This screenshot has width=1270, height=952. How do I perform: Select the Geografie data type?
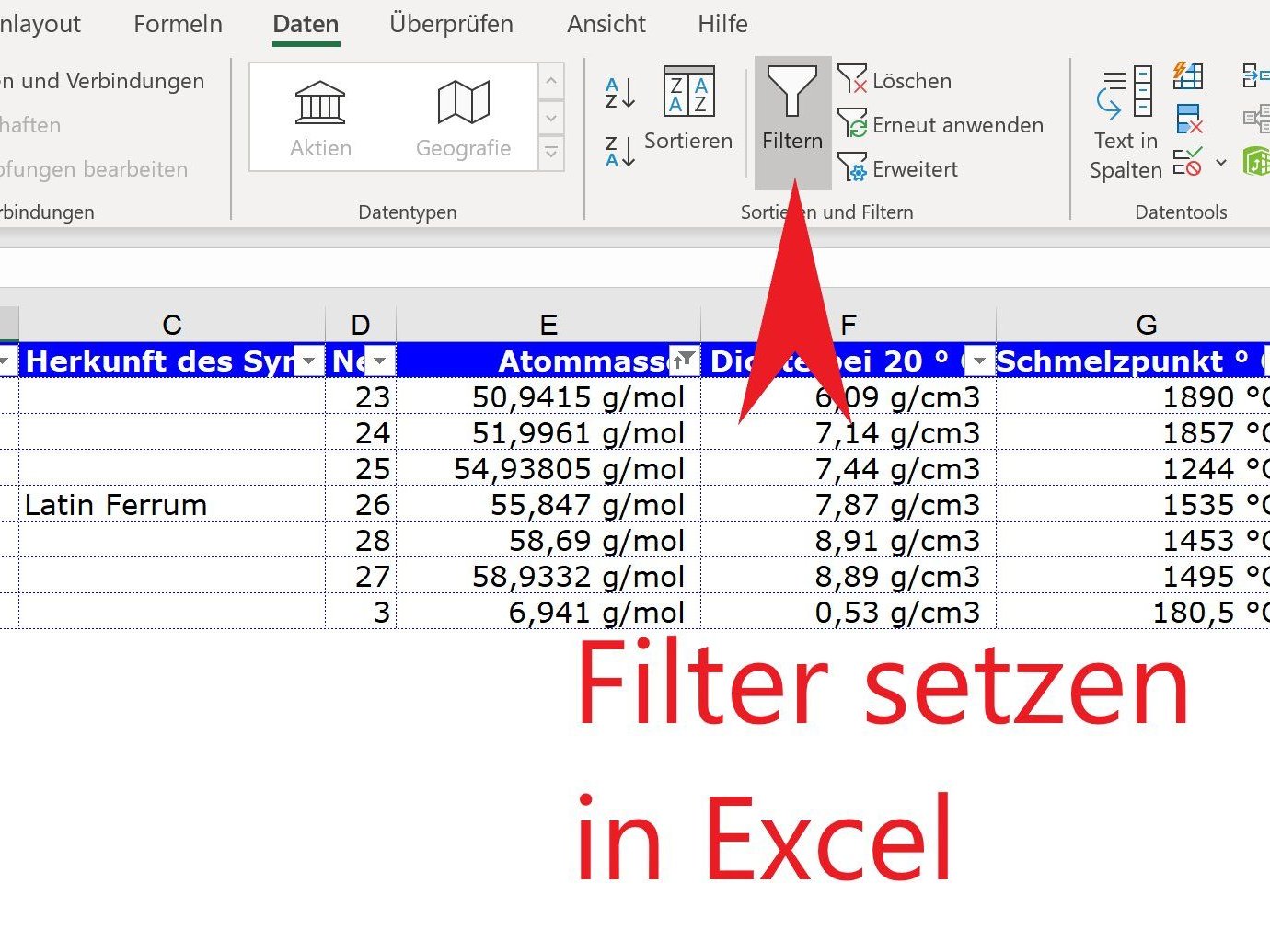(463, 118)
